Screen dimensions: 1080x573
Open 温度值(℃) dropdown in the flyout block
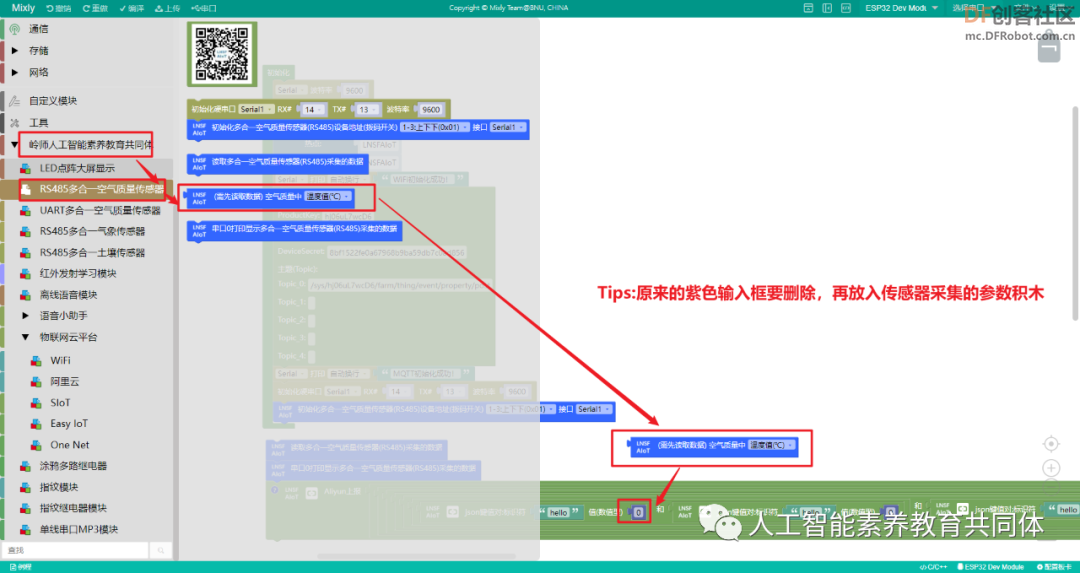(x=328, y=196)
